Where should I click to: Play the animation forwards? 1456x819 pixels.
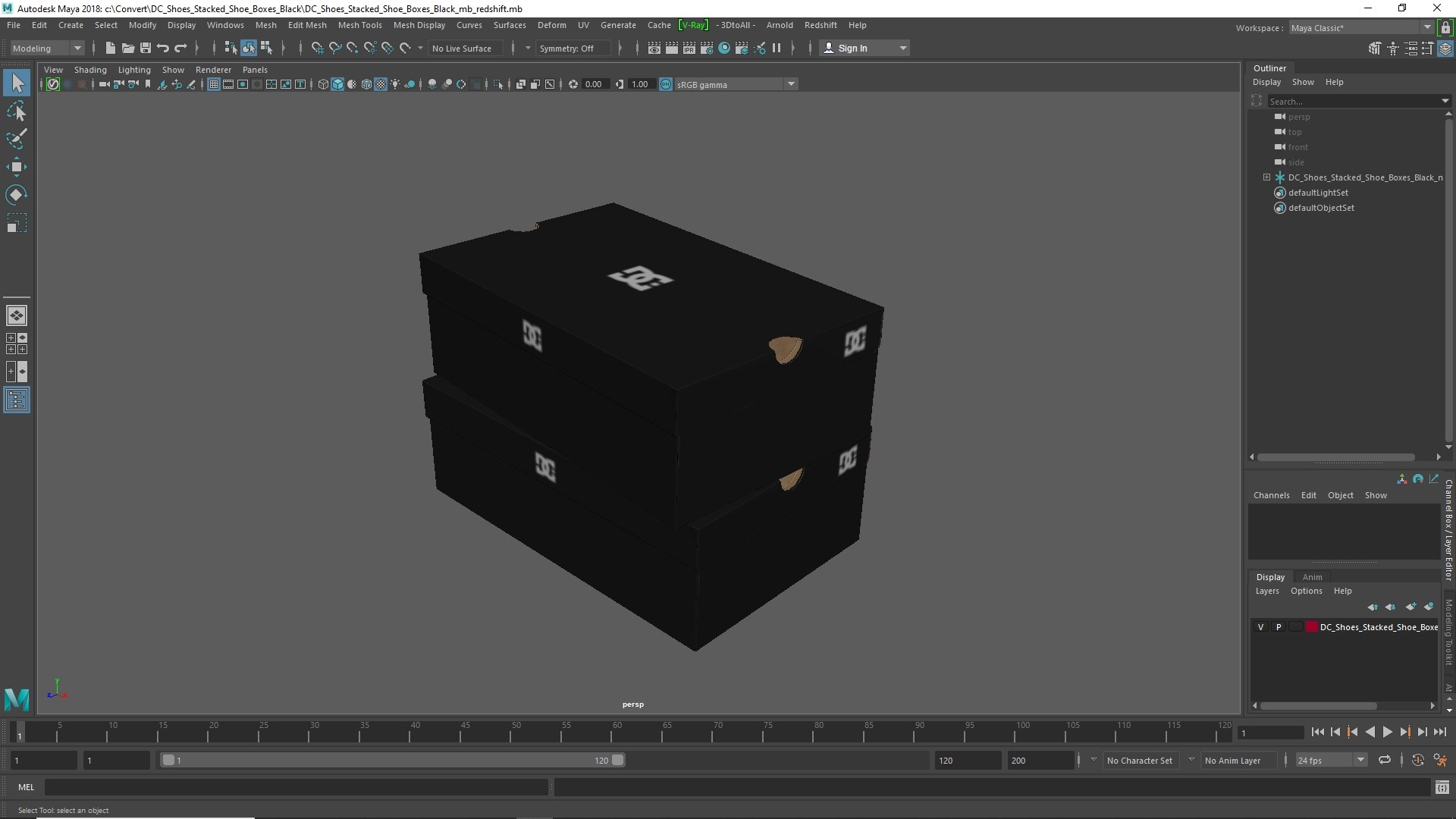click(1387, 732)
